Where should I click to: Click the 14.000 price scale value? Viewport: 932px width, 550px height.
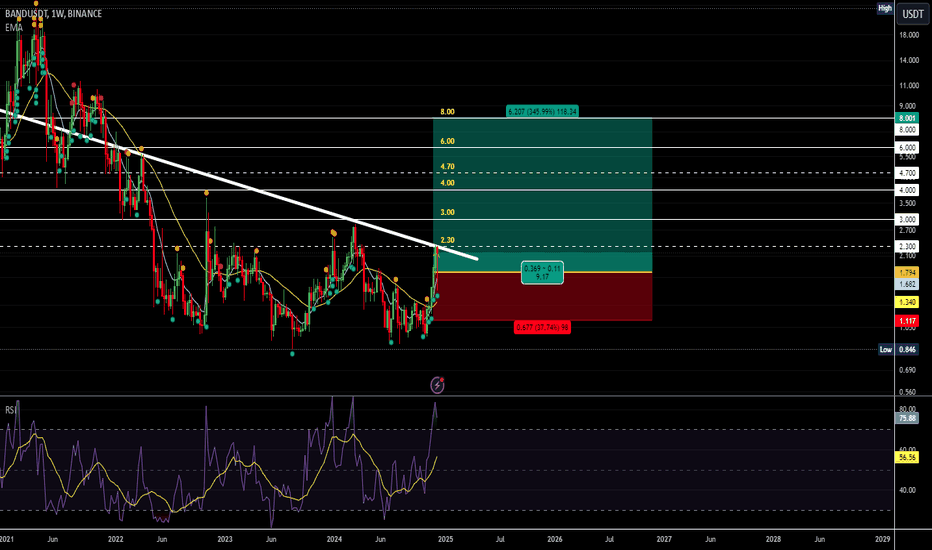[x=909, y=61]
